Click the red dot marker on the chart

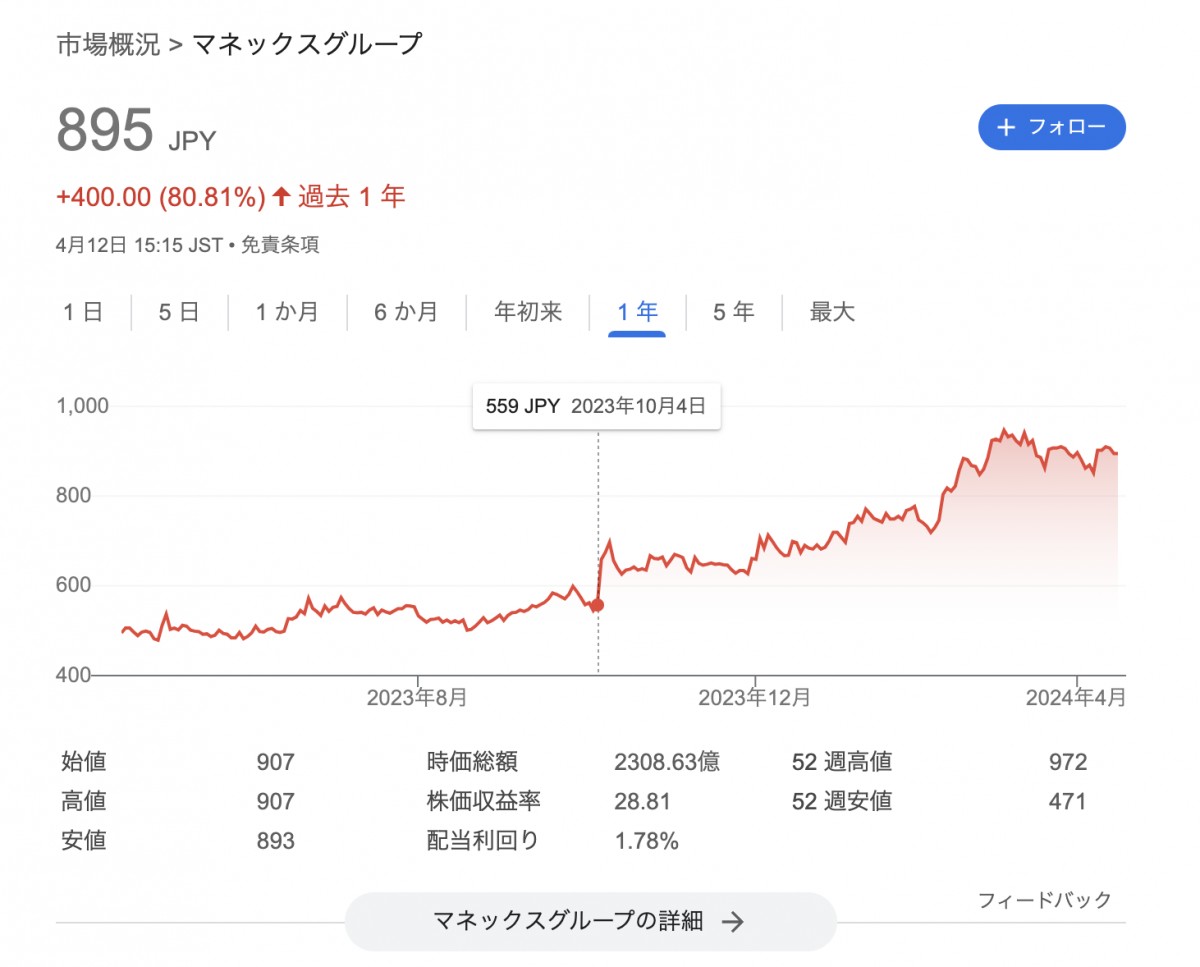coord(597,604)
